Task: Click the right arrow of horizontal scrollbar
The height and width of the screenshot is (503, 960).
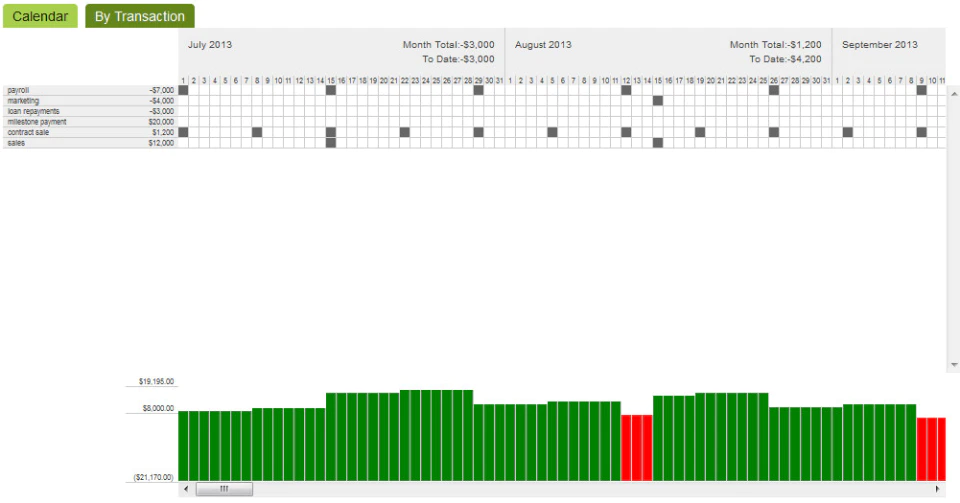Action: tap(937, 489)
